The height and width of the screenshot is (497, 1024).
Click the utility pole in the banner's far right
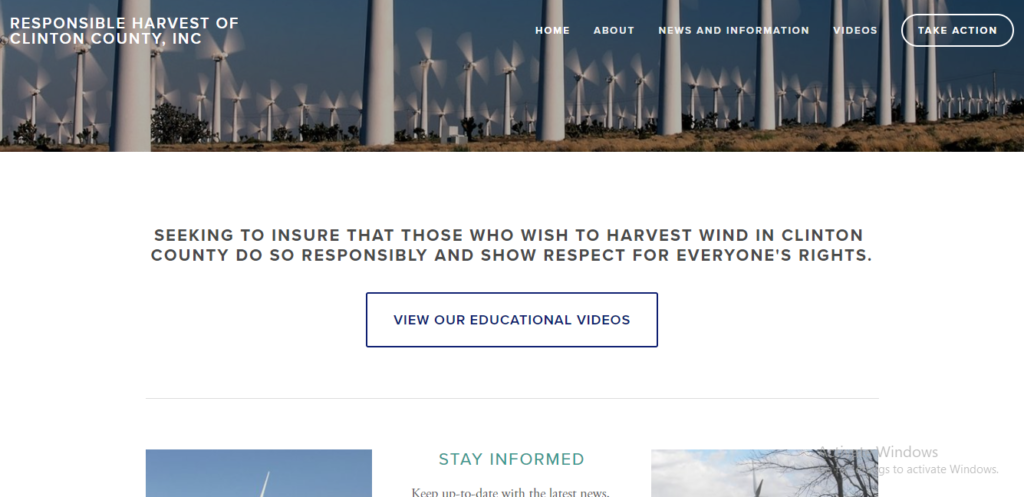click(994, 93)
